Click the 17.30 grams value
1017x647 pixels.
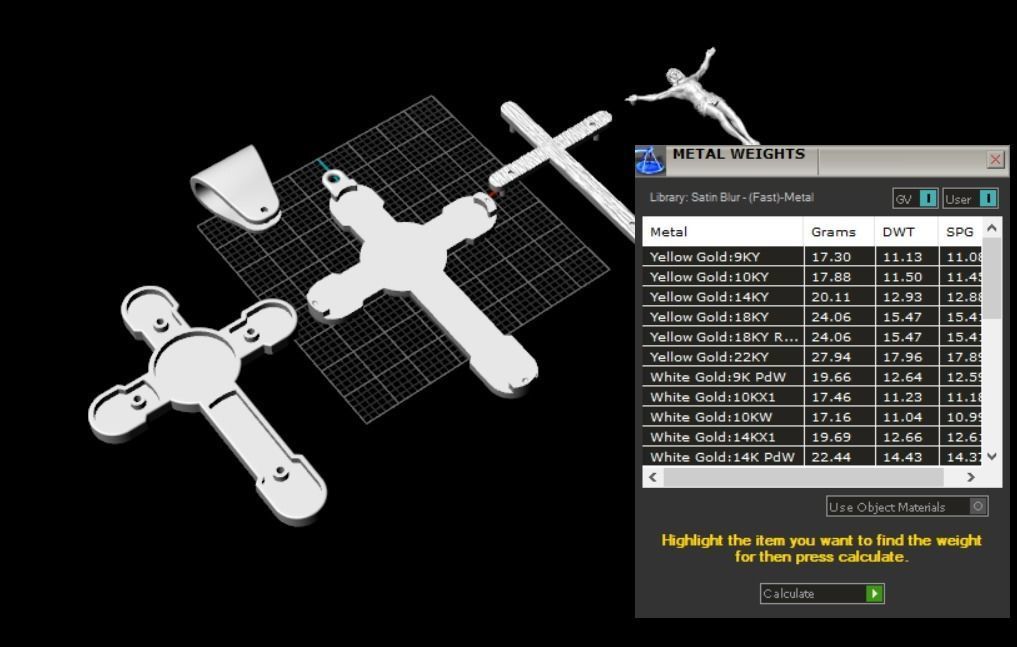point(831,257)
